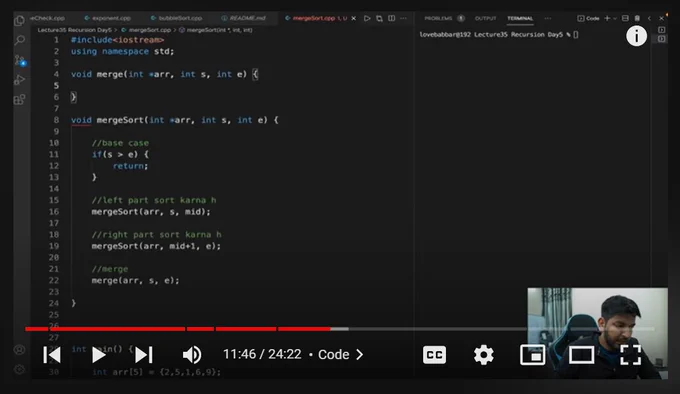Open the README.md editor tab
The width and height of the screenshot is (680, 394).
[x=243, y=18]
